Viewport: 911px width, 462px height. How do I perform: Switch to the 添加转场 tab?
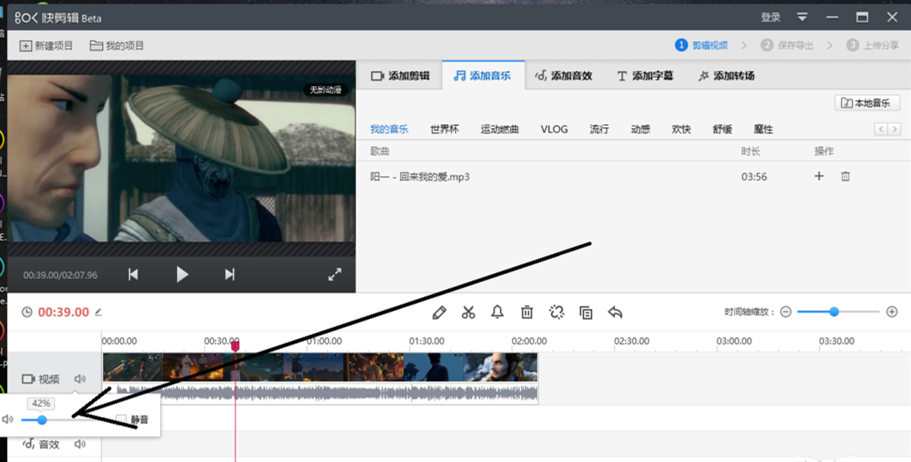coord(726,76)
